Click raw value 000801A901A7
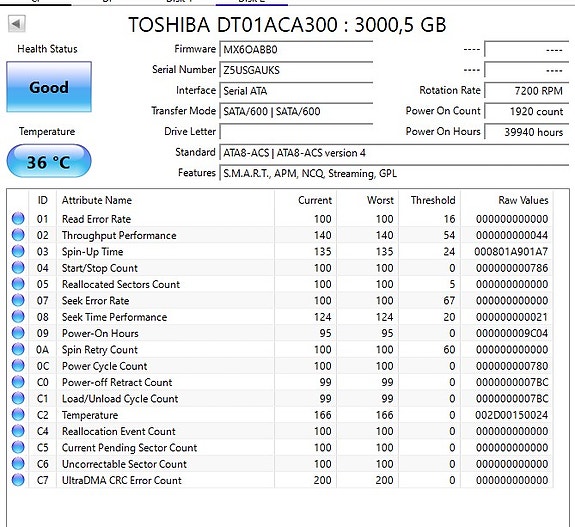Screen dimensions: 575x527 [511, 252]
